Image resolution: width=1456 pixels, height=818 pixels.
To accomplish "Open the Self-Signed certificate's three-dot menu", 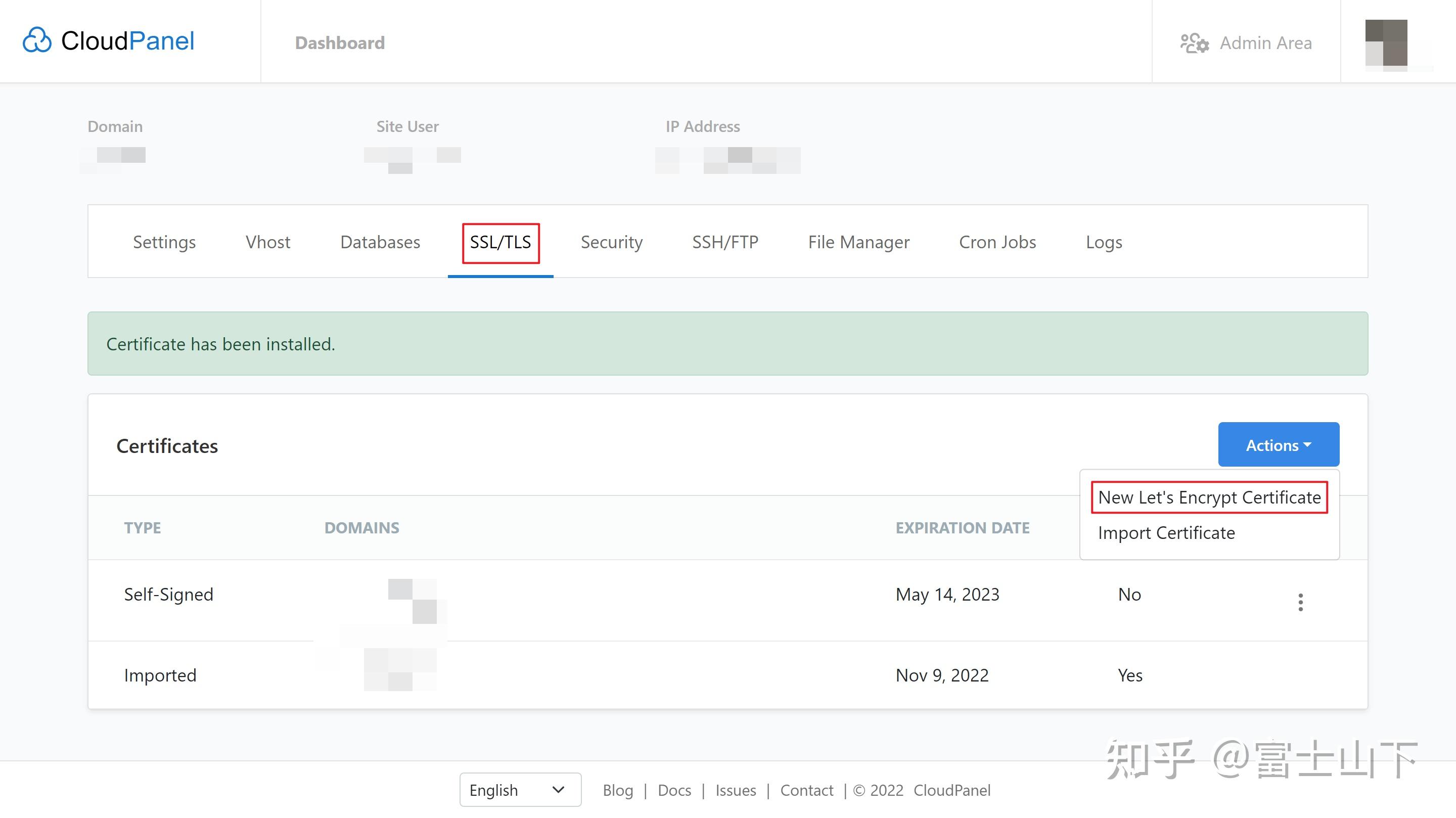I will pyautogui.click(x=1301, y=602).
